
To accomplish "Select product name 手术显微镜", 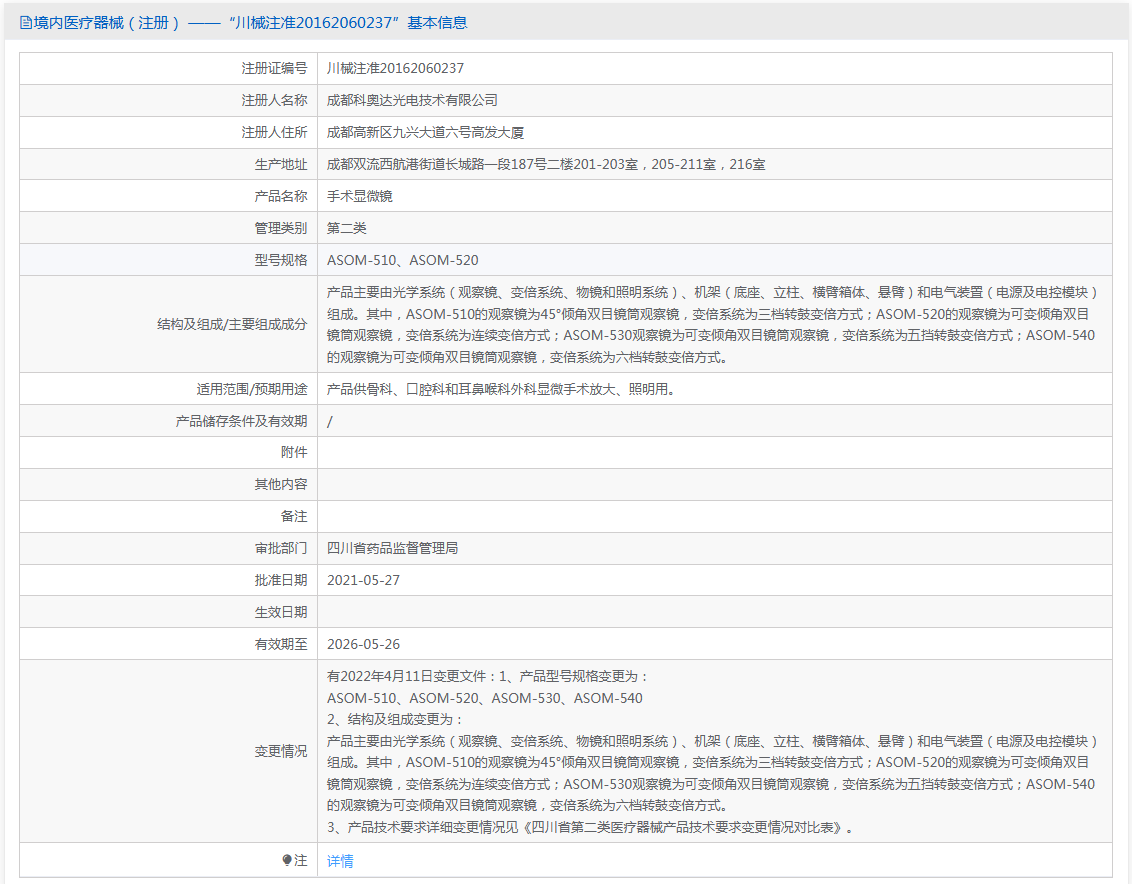I will pyautogui.click(x=360, y=196).
